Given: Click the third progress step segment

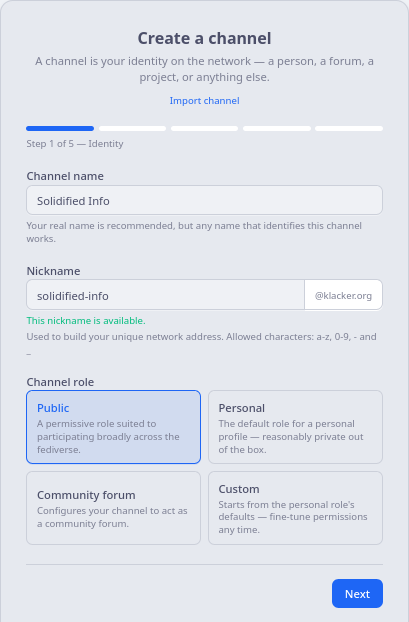Looking at the screenshot, I should point(204,129).
